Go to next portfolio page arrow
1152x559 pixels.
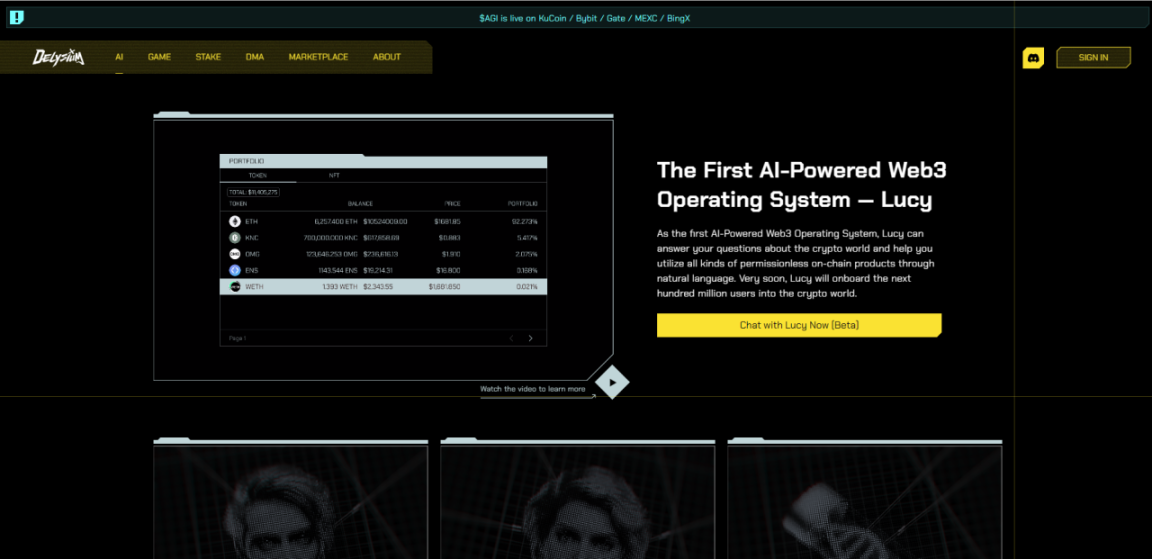coord(530,339)
